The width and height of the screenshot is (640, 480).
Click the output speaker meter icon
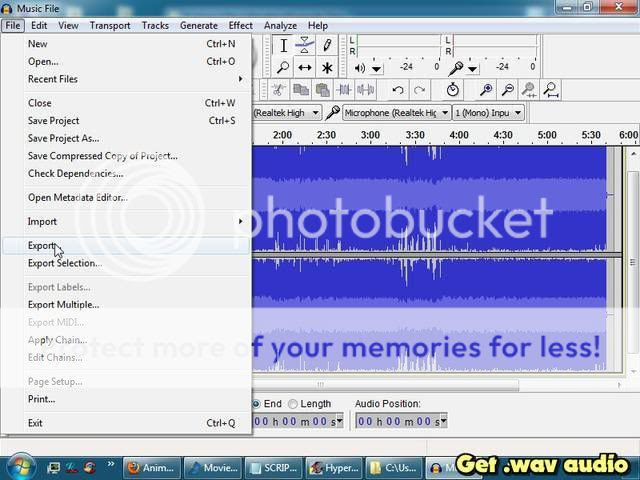[360, 68]
